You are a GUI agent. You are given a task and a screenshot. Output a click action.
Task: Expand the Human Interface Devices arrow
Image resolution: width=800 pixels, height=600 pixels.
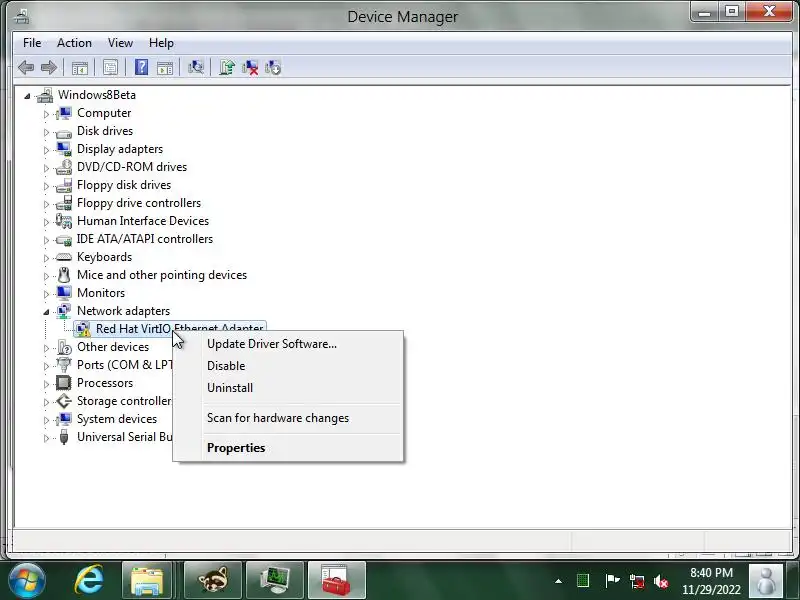[x=46, y=222]
